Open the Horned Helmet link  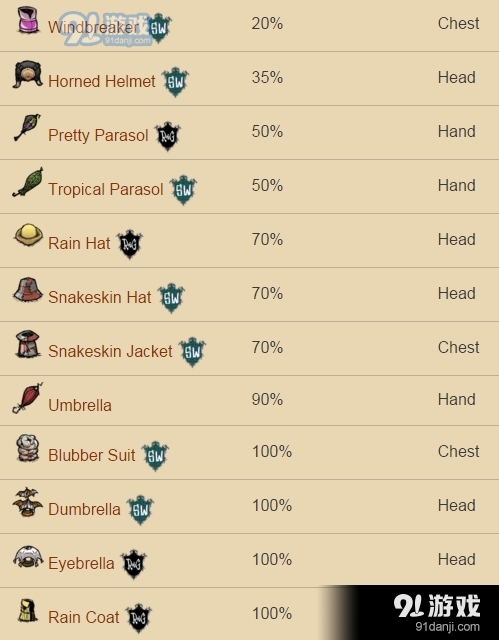(102, 81)
